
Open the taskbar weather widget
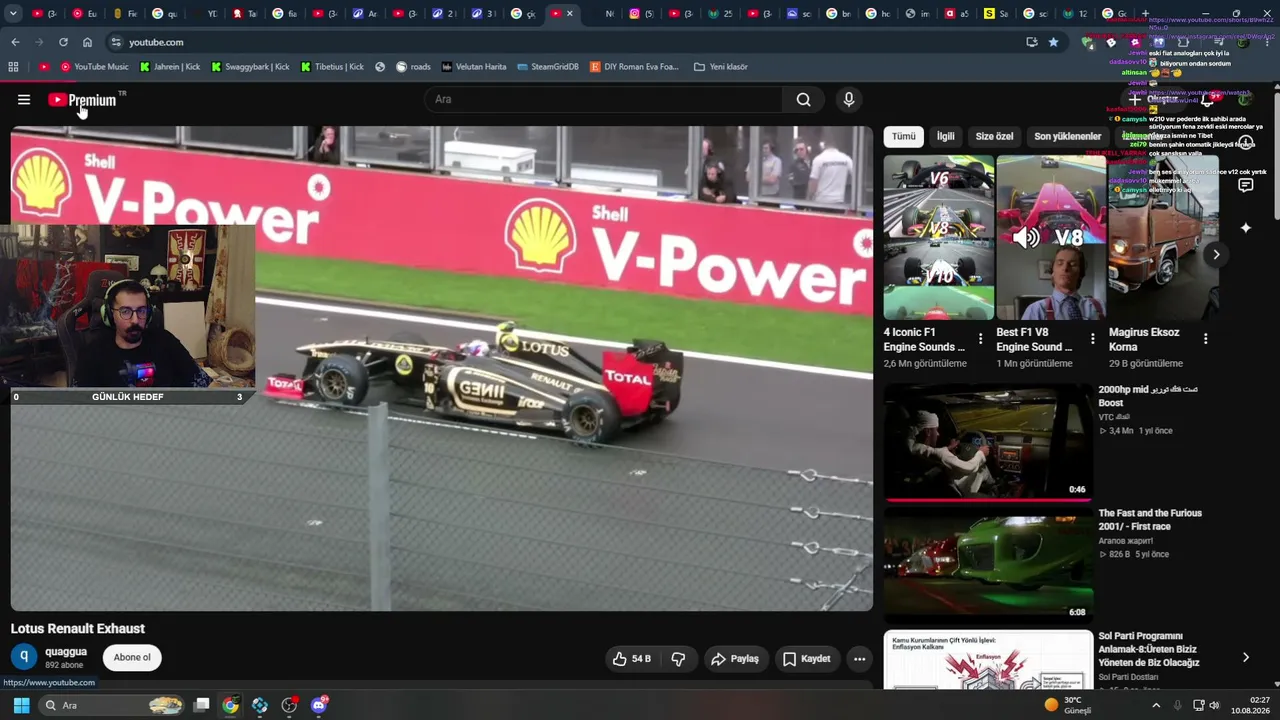coord(1068,705)
